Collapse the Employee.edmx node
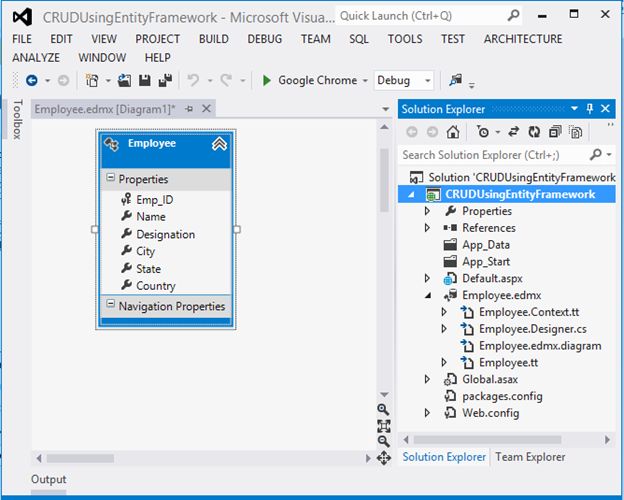This screenshot has width=624, height=500. [x=428, y=295]
